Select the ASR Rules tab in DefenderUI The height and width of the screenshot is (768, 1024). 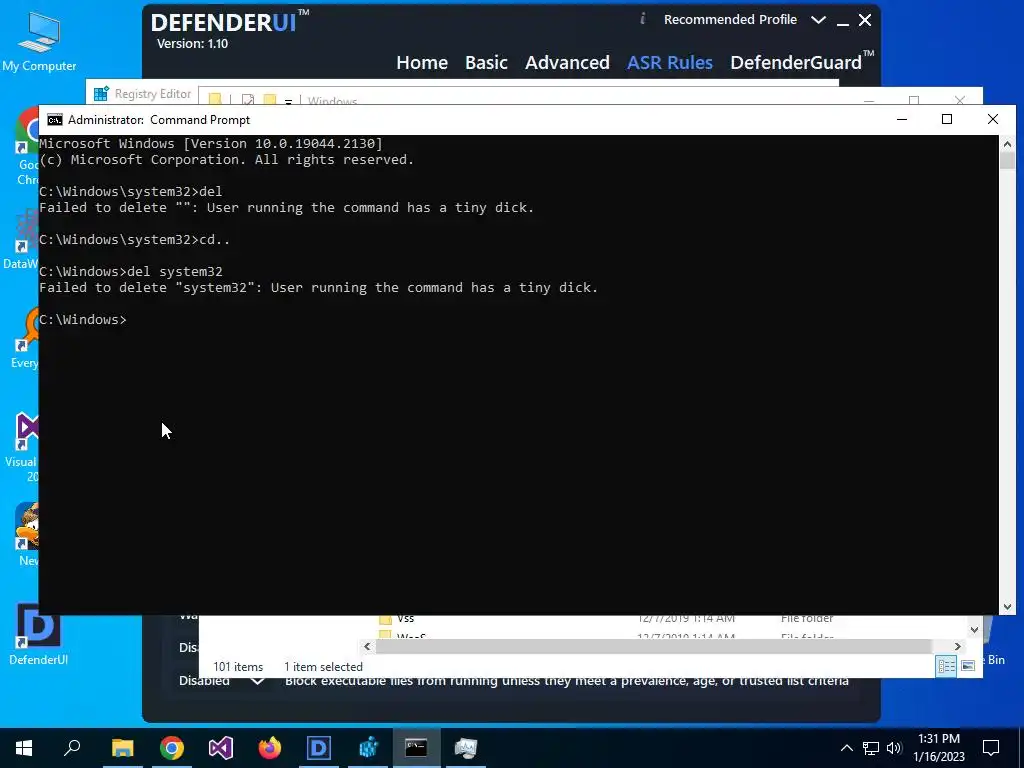click(x=669, y=63)
